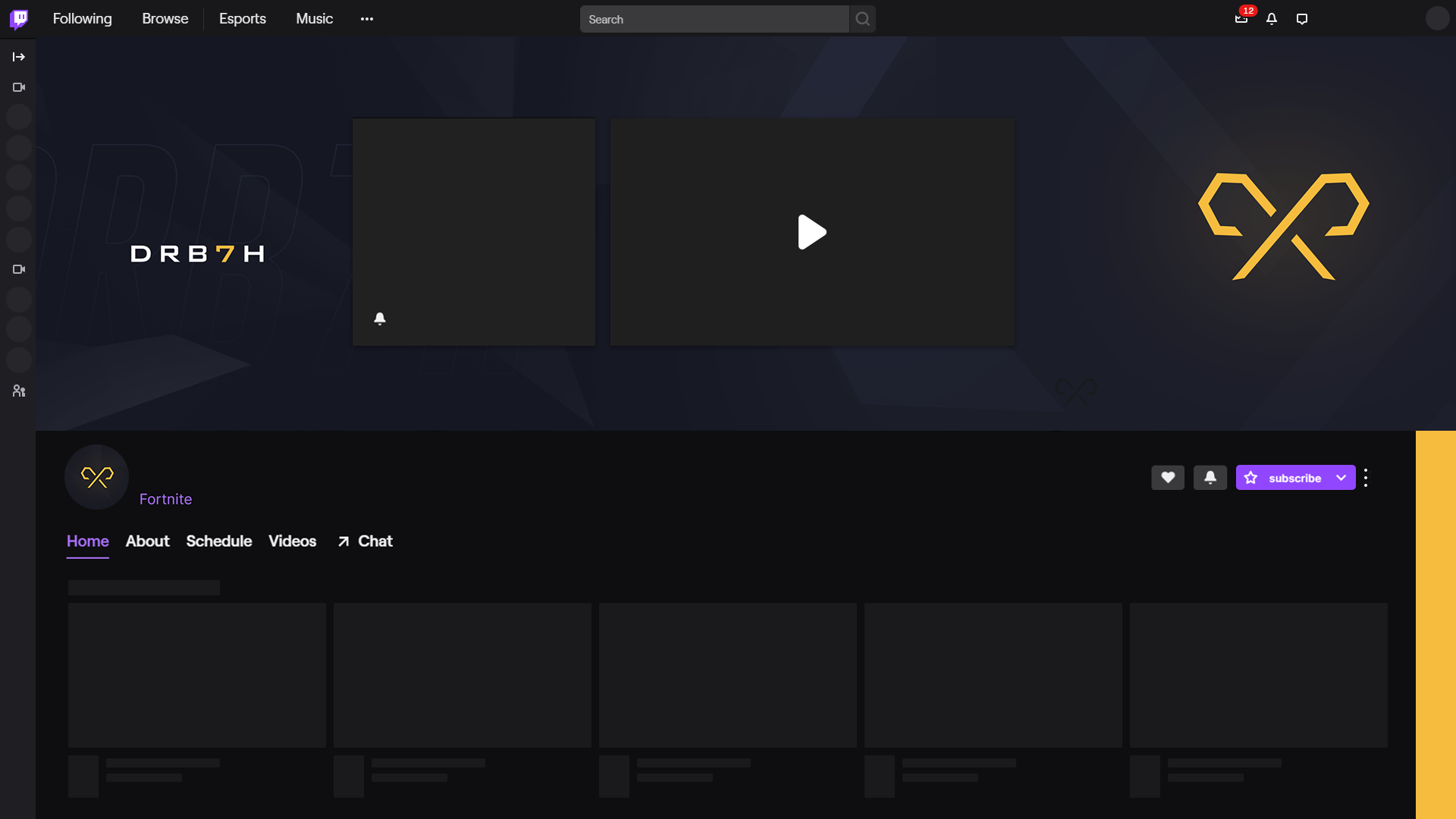Click the Twitch logo home icon
1456x819 pixels.
[x=19, y=18]
